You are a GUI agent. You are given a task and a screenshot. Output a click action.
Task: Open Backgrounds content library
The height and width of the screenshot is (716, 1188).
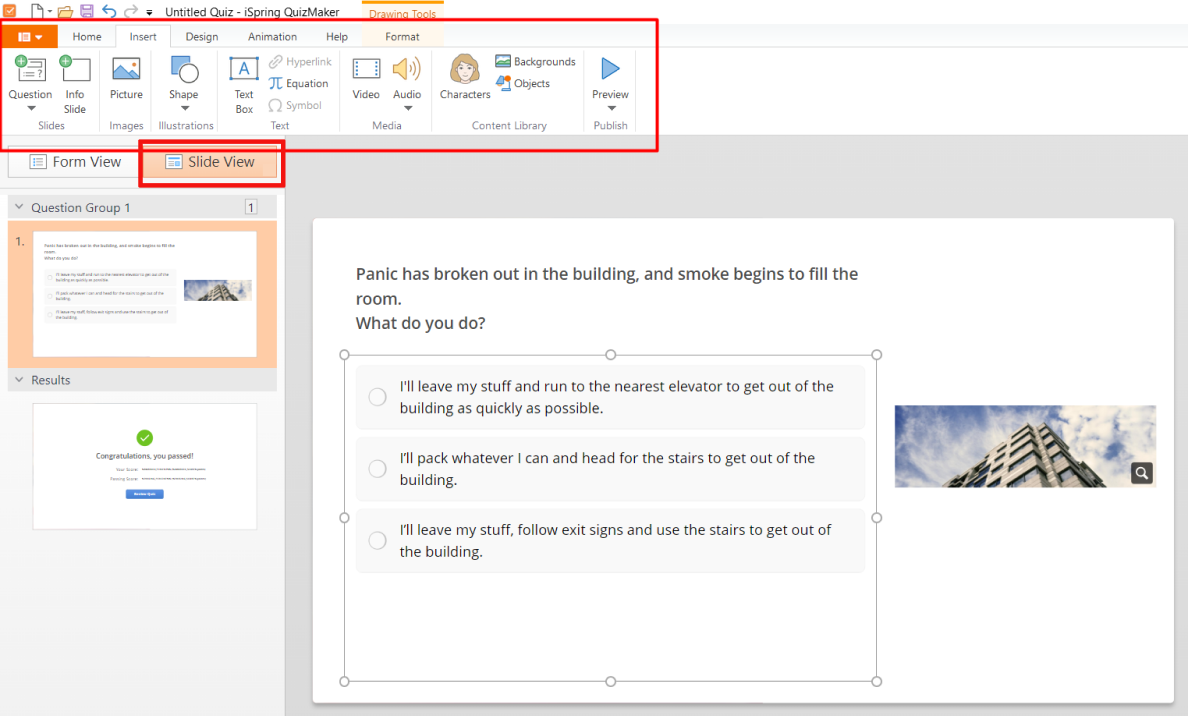pos(536,61)
